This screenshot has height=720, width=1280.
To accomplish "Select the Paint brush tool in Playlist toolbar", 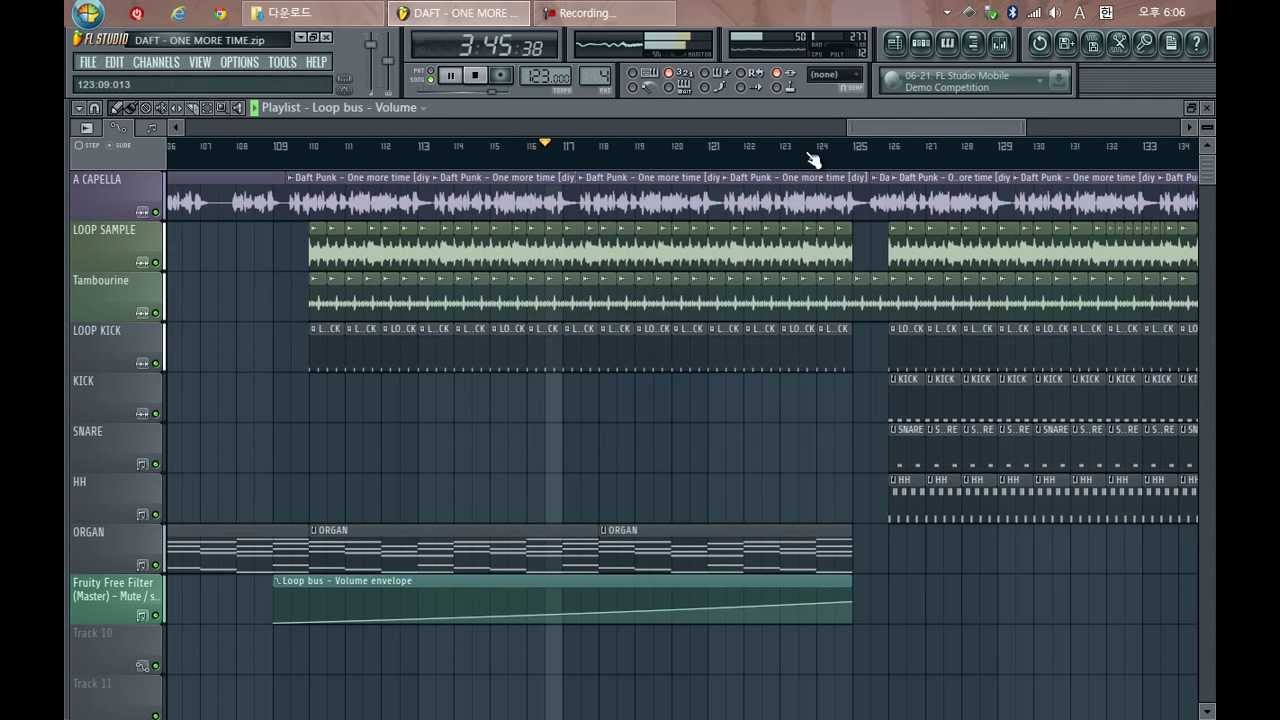I will pos(131,108).
